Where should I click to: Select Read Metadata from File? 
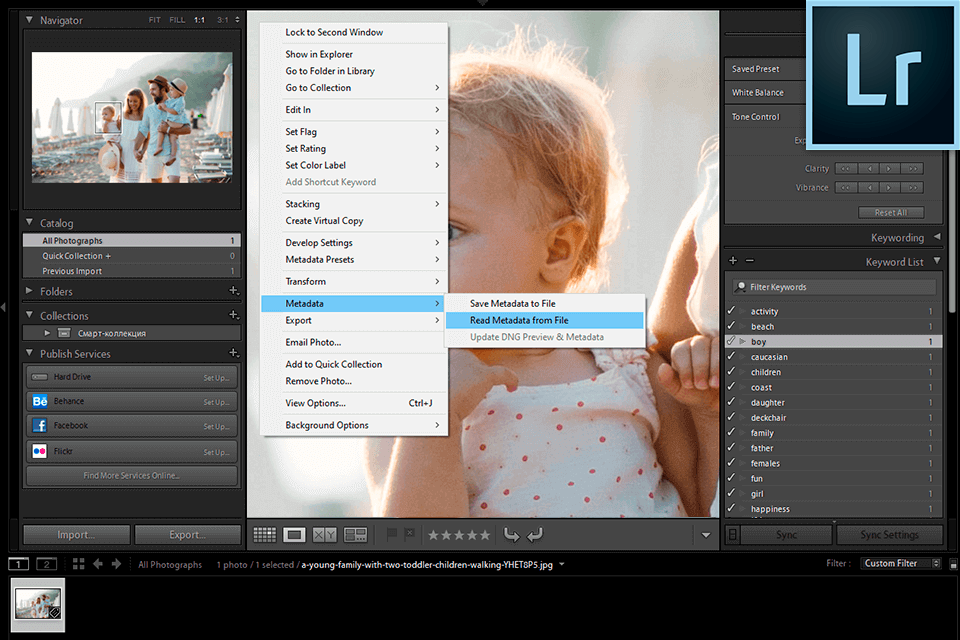(545, 320)
